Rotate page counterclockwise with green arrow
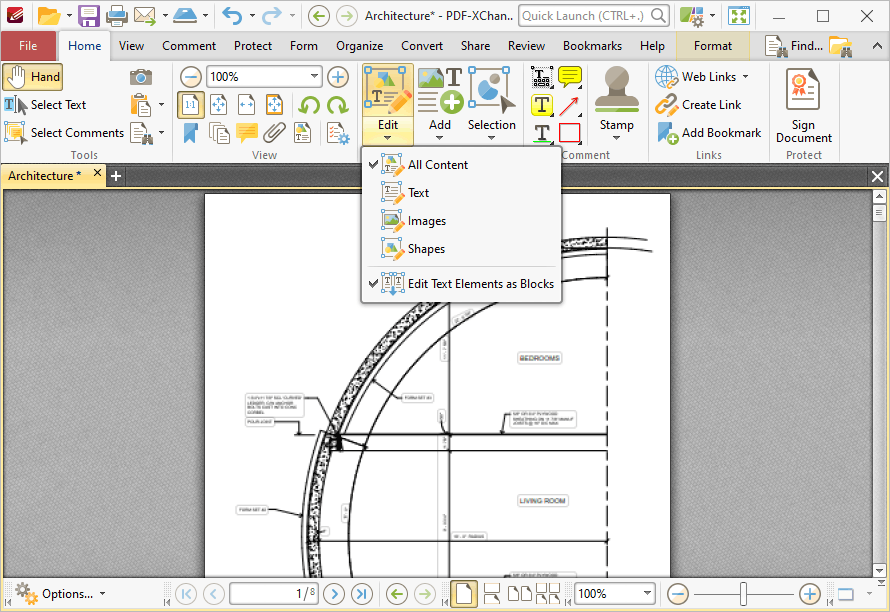This screenshot has height=612, width=890. coord(309,105)
